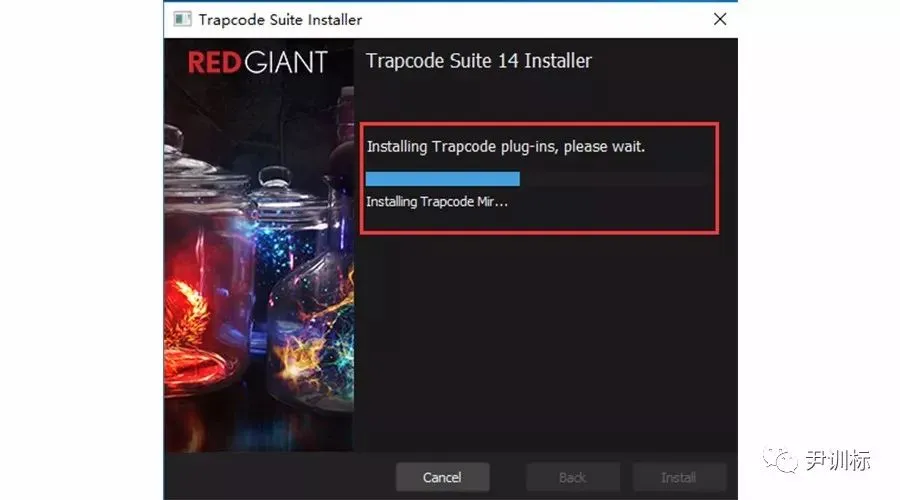The width and height of the screenshot is (900, 500).
Task: Click the WeChat logo watermark
Action: pos(780,460)
